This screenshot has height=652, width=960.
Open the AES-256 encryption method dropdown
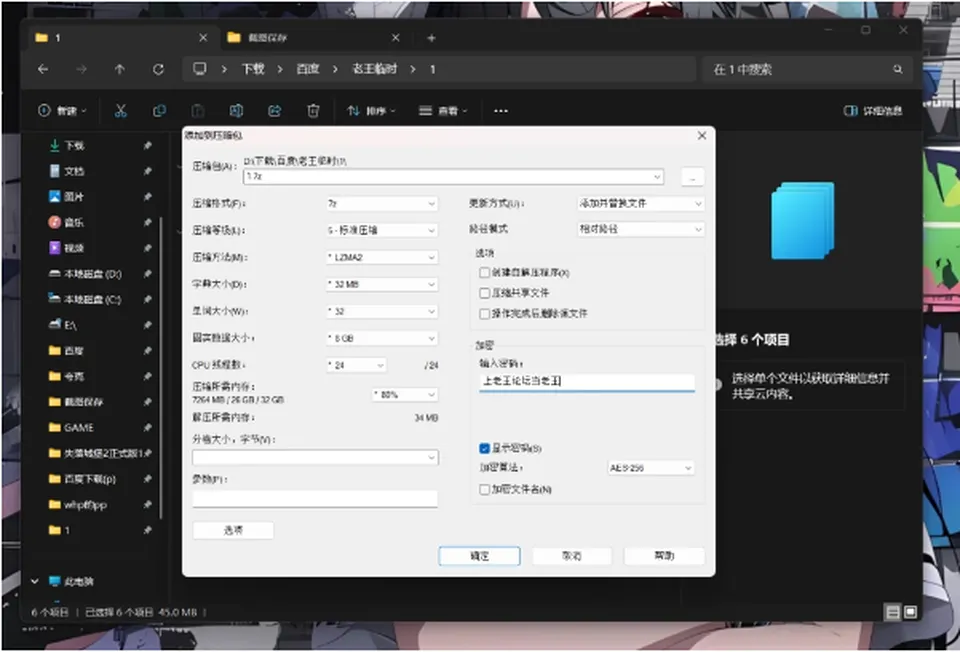click(650, 468)
